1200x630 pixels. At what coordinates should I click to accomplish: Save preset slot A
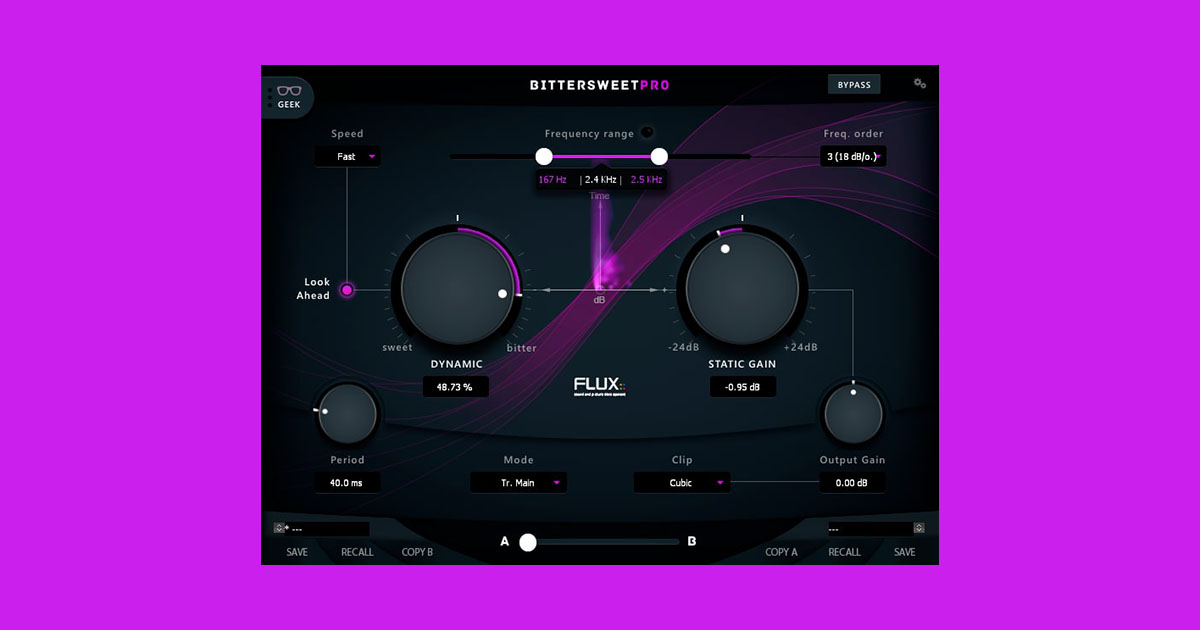coord(297,552)
